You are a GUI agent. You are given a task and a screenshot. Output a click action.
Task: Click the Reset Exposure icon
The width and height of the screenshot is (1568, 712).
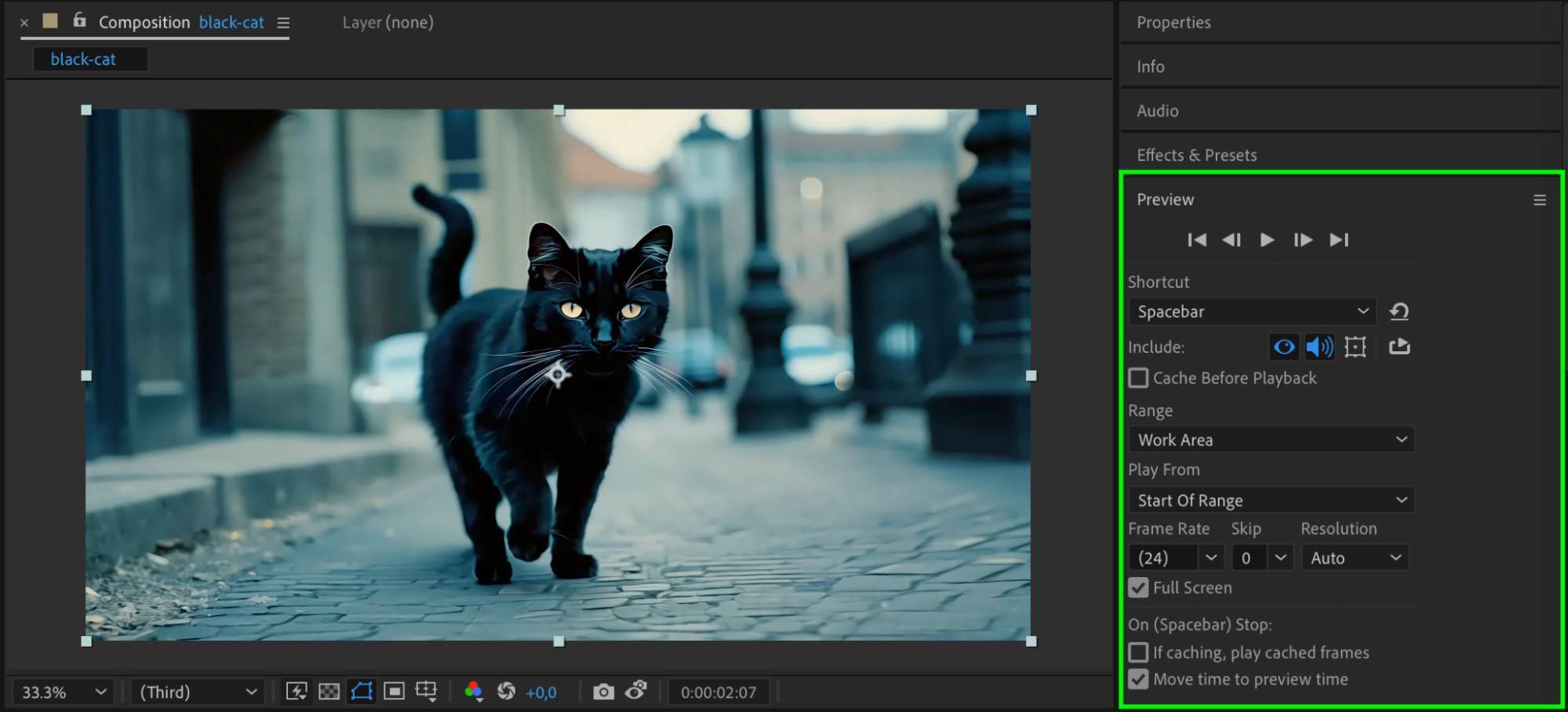(507, 692)
